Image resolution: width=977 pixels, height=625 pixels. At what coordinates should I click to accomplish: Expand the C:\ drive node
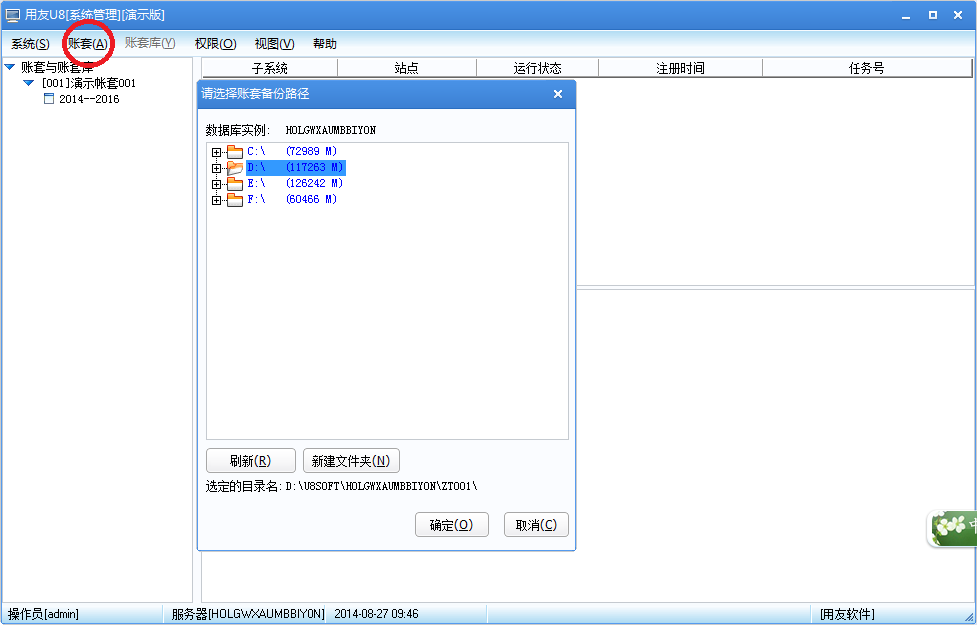(216, 152)
